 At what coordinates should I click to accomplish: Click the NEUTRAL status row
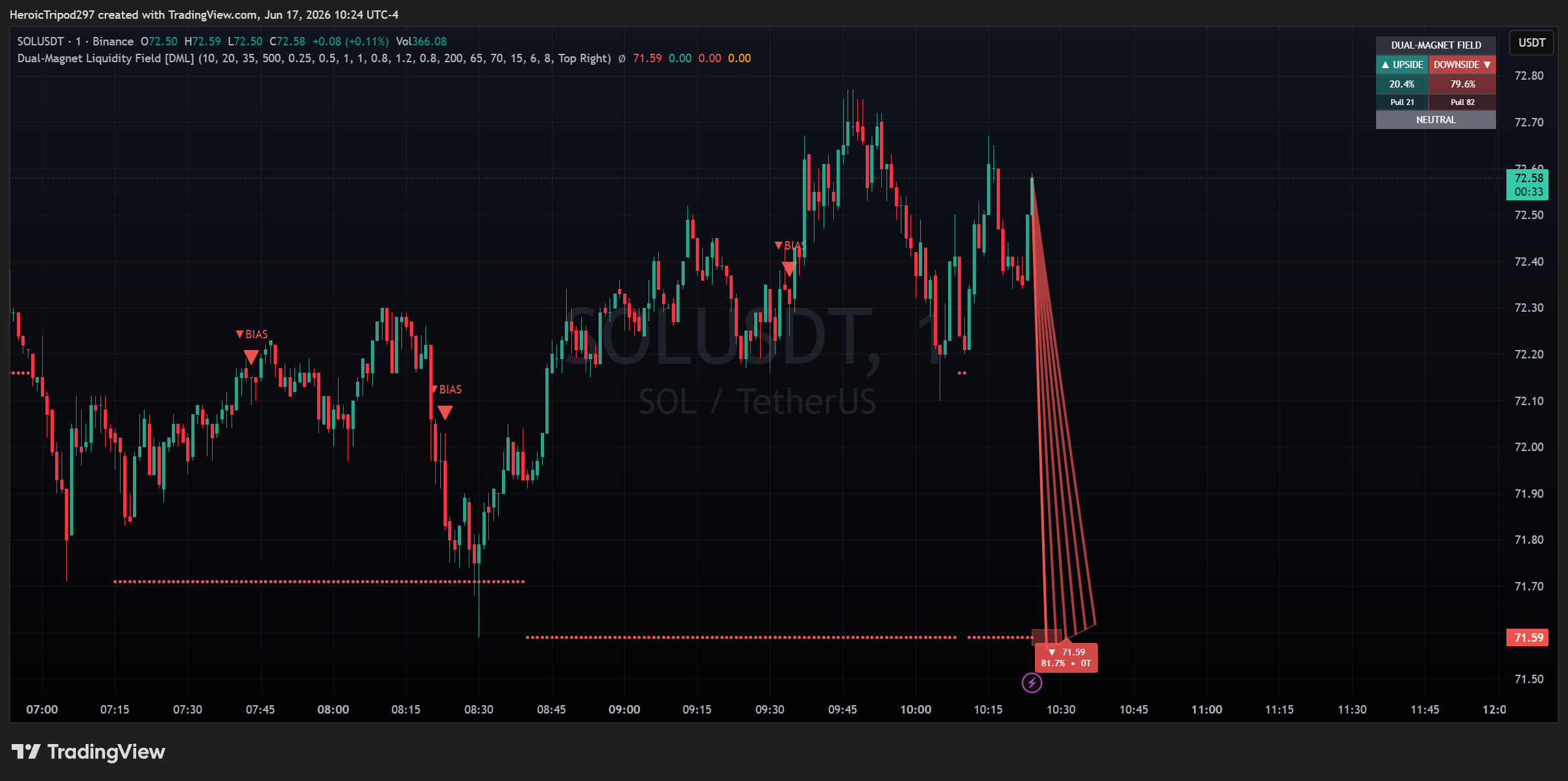(1436, 120)
